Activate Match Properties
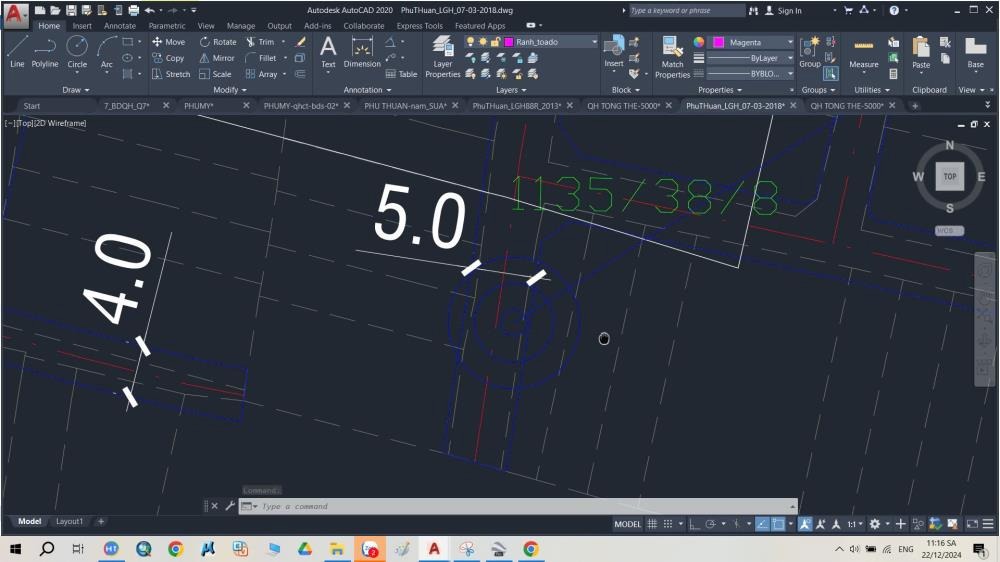 coord(672,56)
